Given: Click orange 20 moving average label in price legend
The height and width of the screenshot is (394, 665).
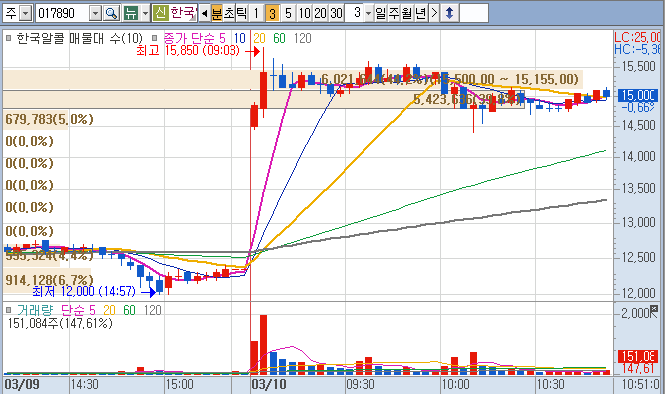Looking at the screenshot, I should tap(259, 39).
